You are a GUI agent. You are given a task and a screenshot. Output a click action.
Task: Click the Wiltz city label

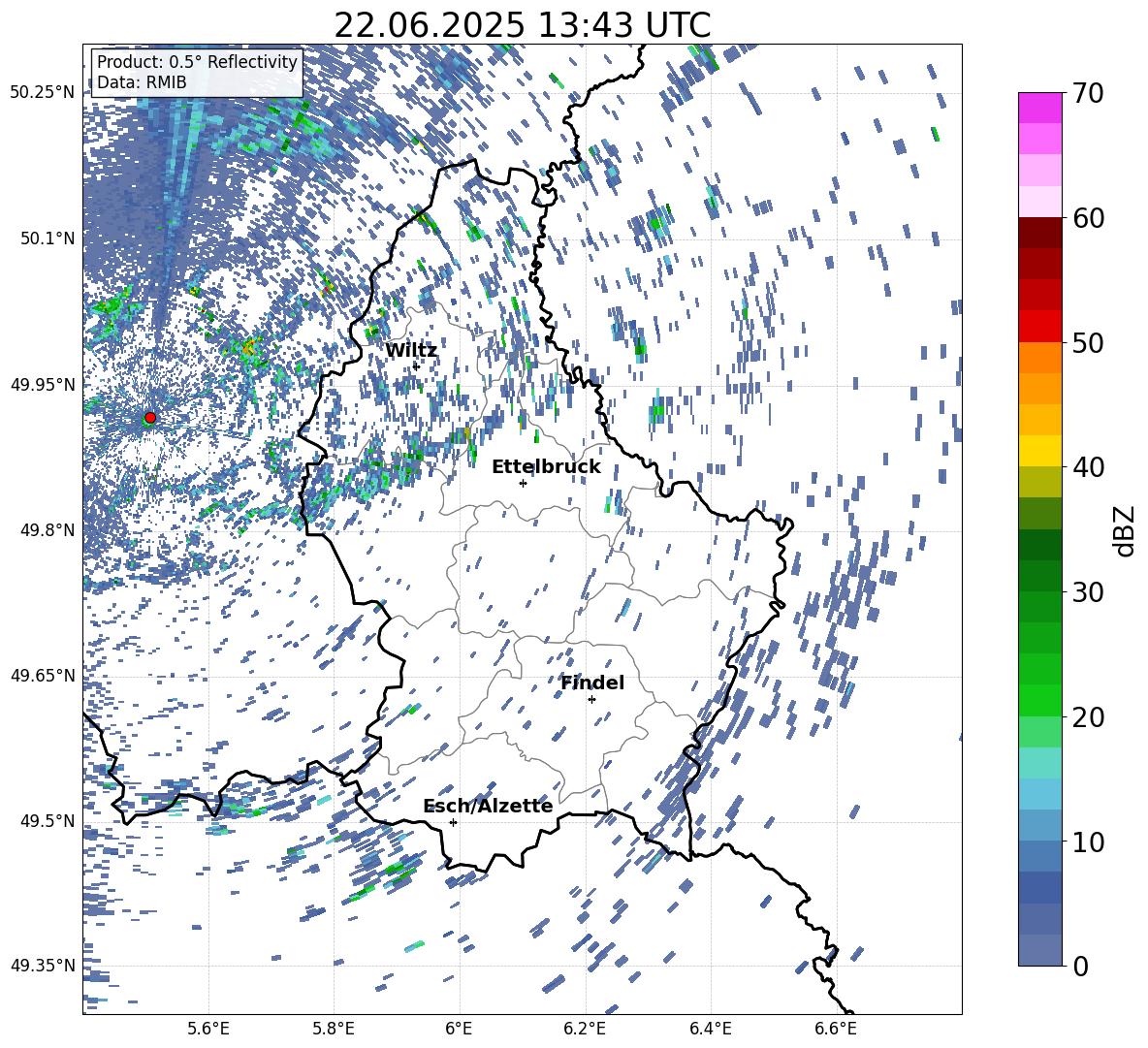(411, 351)
